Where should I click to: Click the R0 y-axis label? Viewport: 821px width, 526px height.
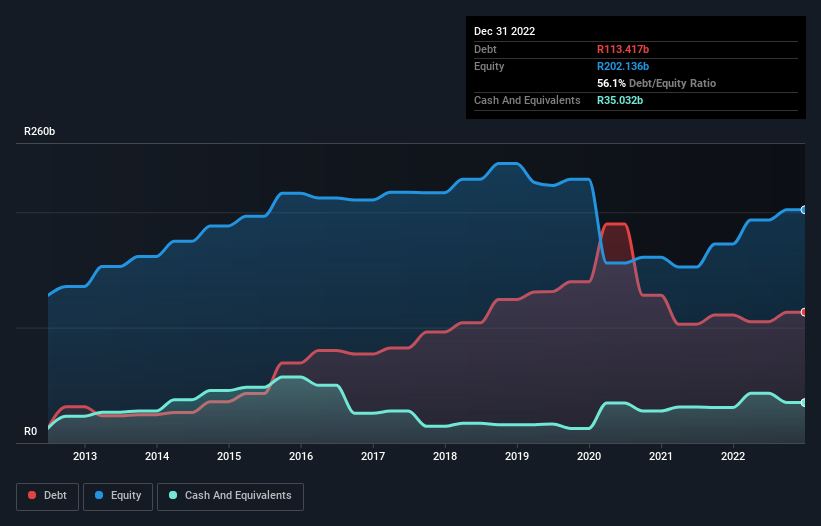coord(30,432)
